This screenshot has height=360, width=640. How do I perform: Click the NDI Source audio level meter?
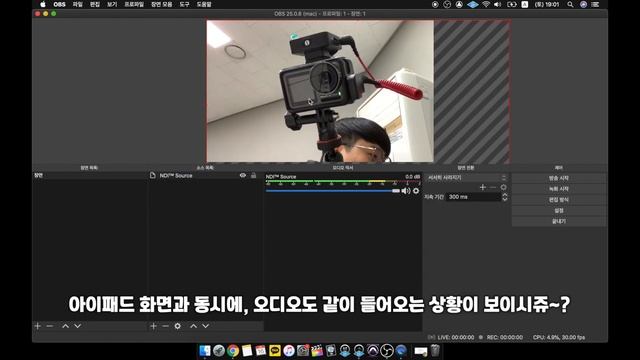tap(342, 182)
